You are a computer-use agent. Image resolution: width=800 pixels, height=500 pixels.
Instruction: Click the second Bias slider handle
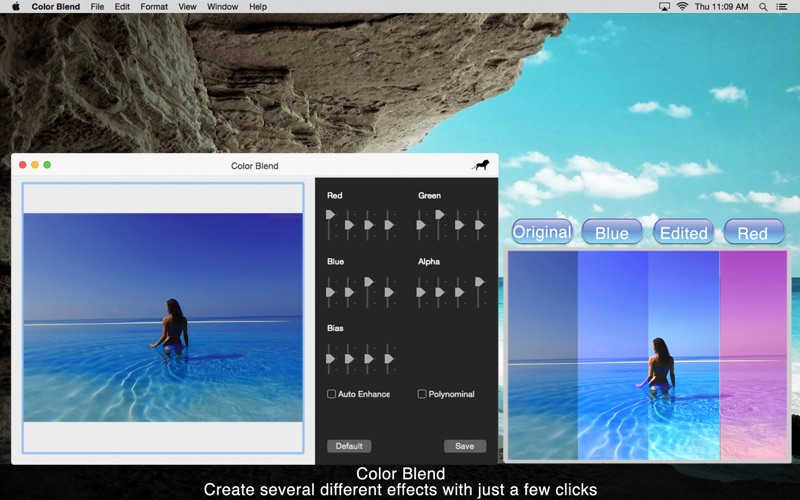click(x=349, y=359)
